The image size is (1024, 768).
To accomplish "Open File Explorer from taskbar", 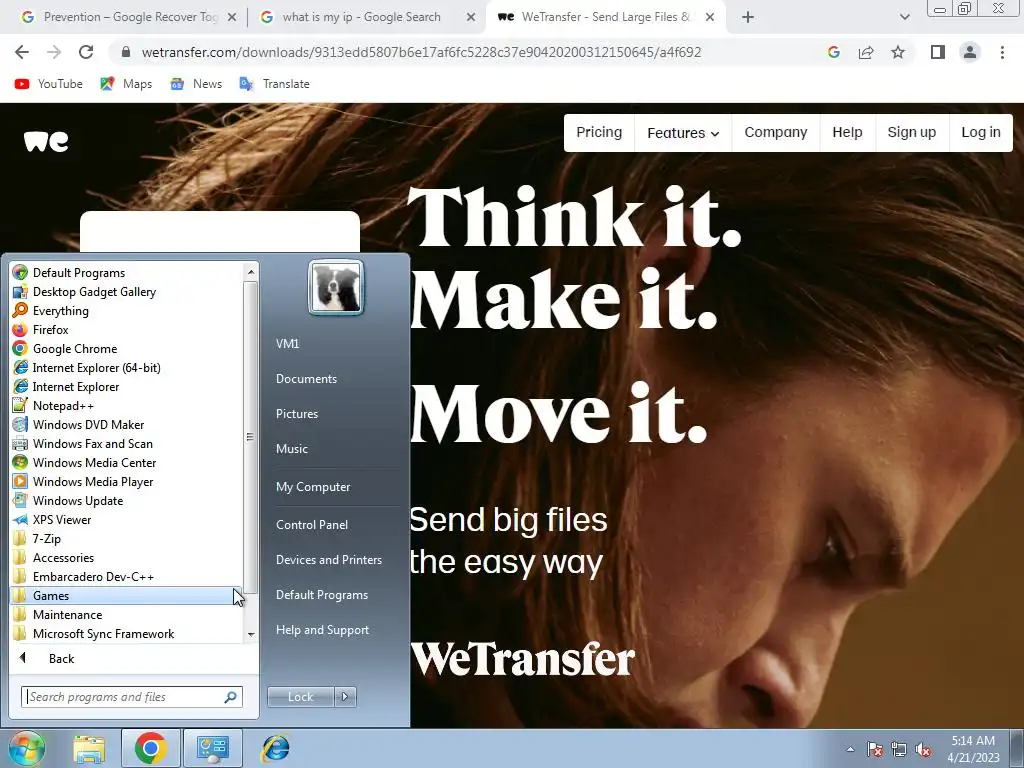I will coord(89,748).
